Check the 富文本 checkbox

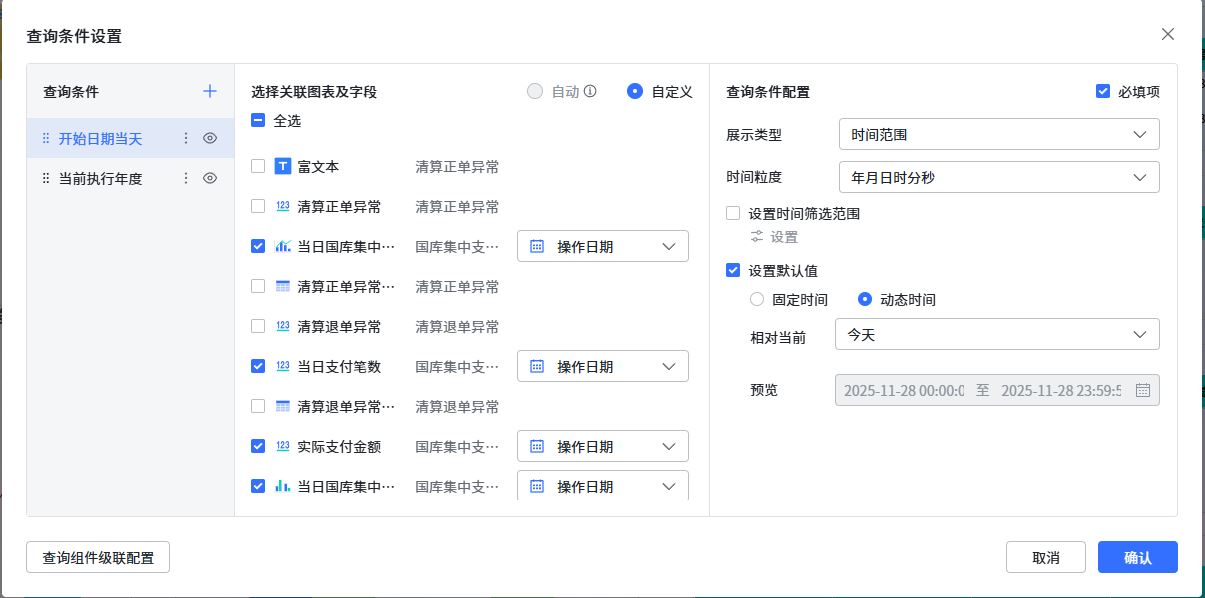[x=258, y=167]
